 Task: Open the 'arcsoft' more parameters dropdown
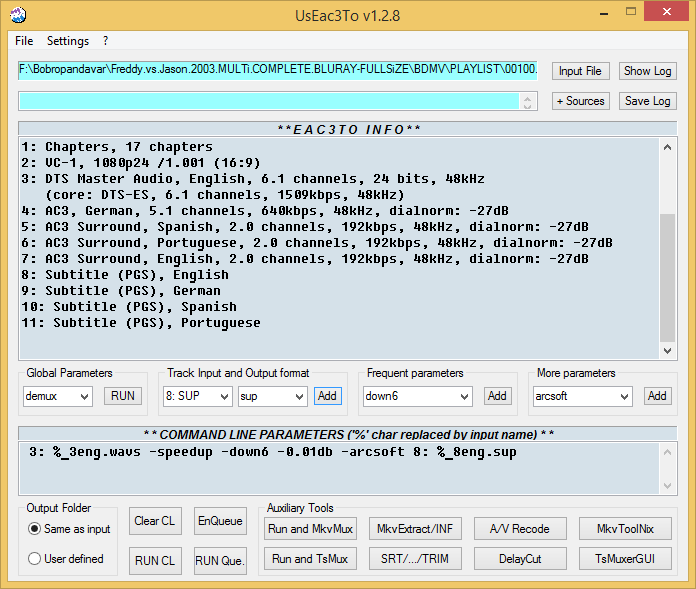pos(583,396)
